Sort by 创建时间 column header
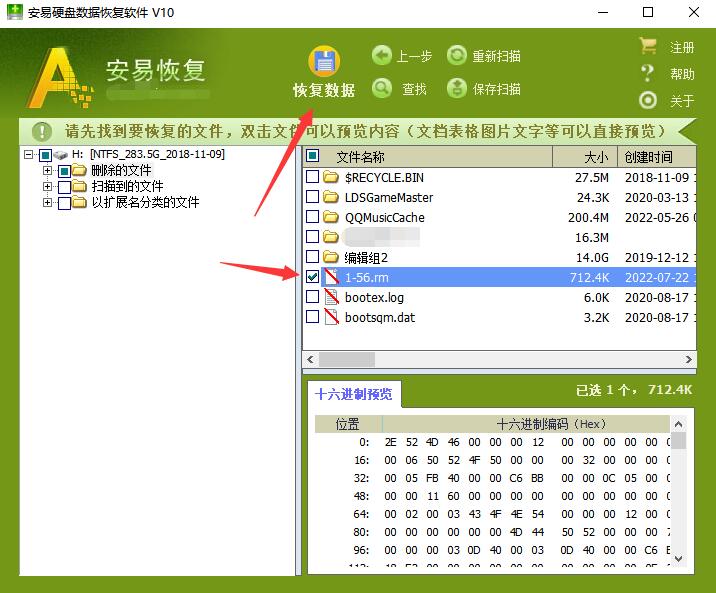716x593 pixels. pyautogui.click(x=657, y=157)
